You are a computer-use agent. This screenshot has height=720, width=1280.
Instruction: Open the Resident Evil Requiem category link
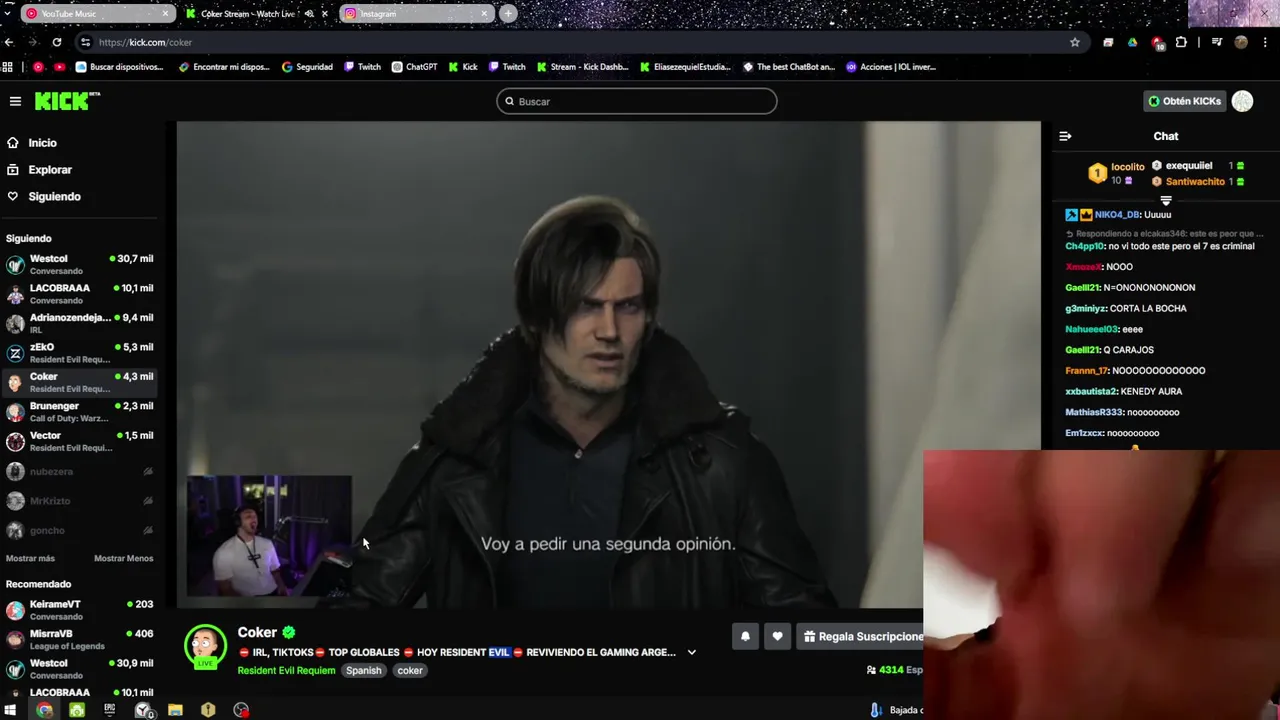pyautogui.click(x=286, y=670)
